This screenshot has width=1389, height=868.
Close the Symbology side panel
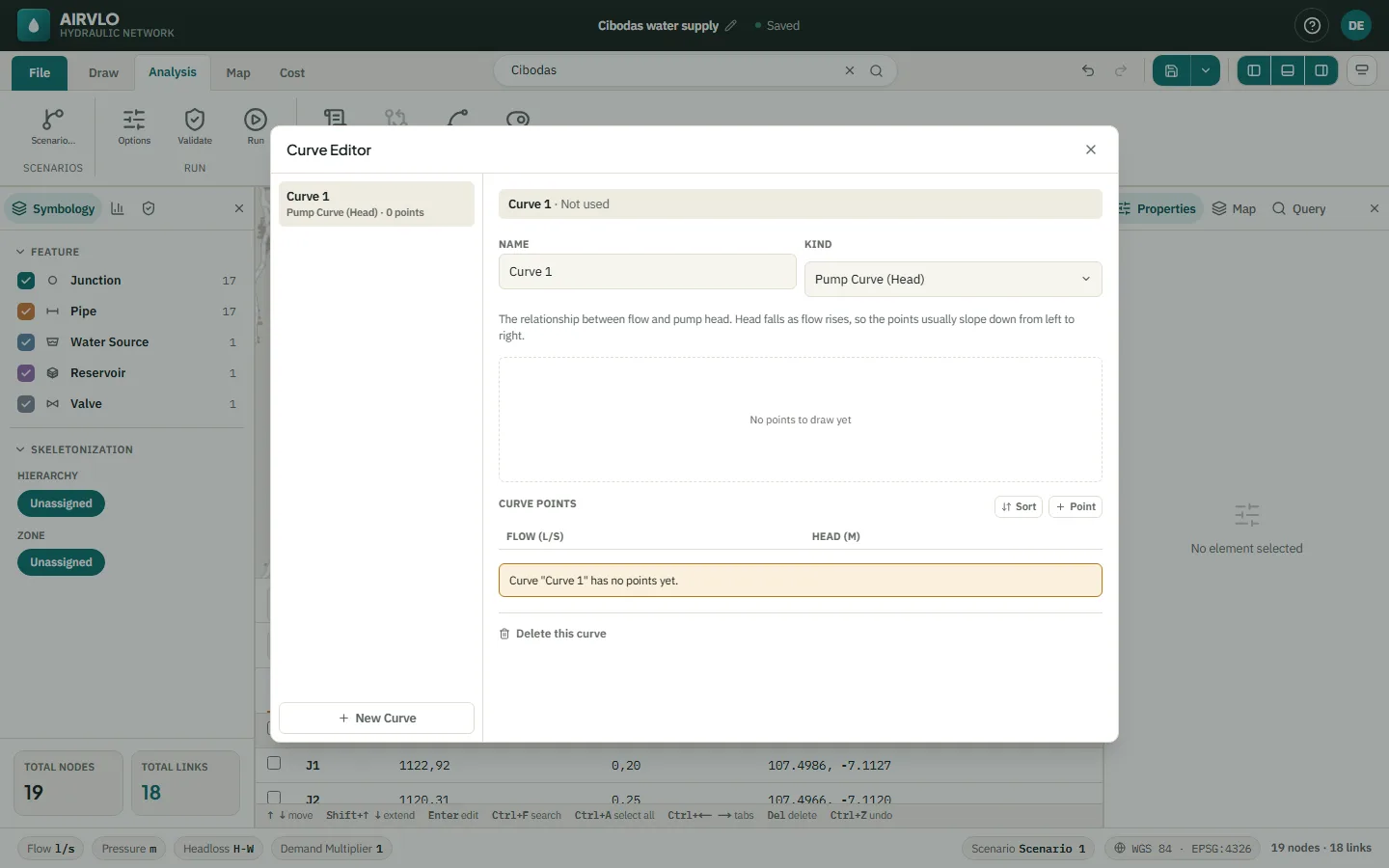coord(239,208)
